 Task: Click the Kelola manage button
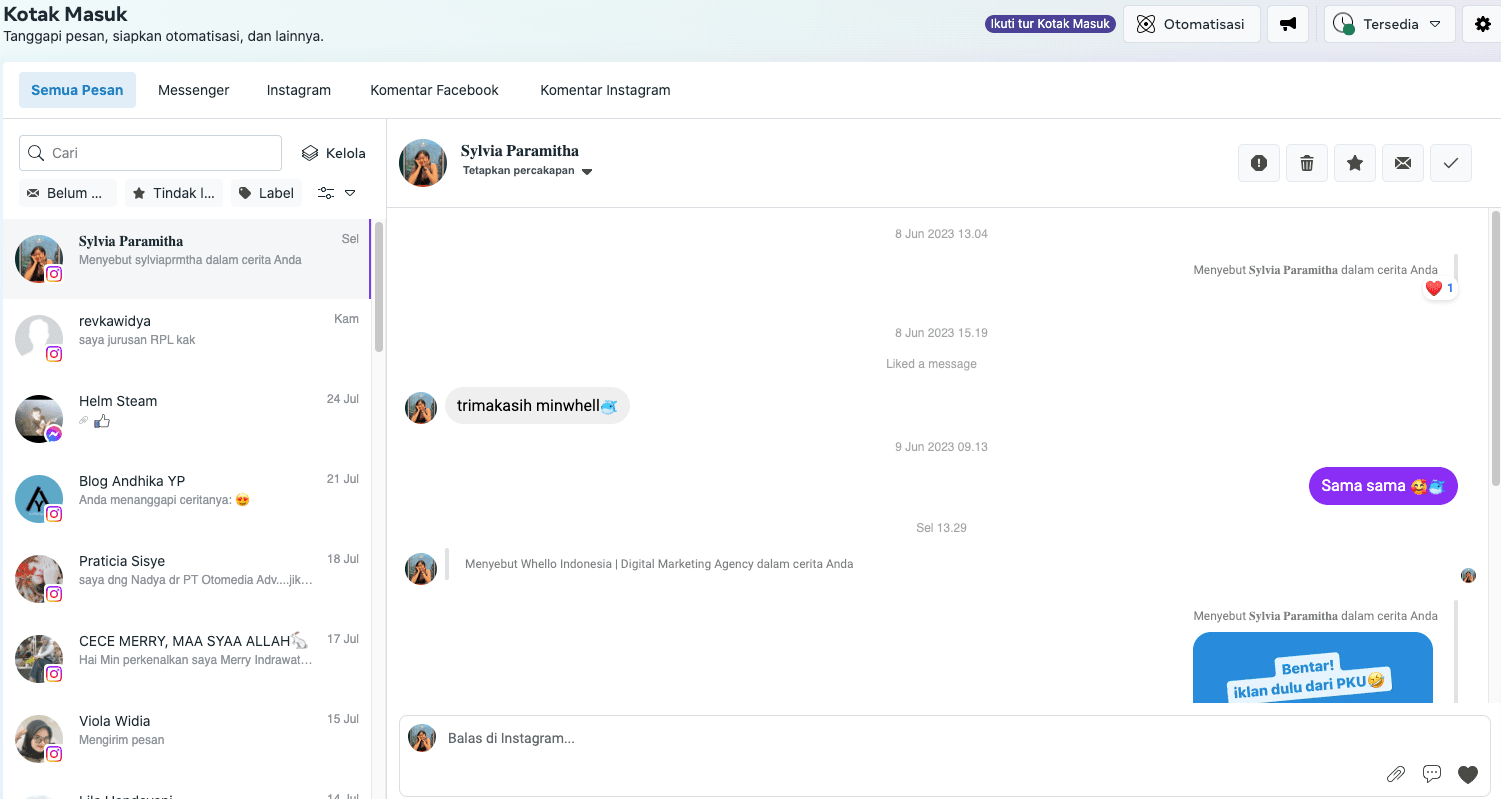click(334, 153)
